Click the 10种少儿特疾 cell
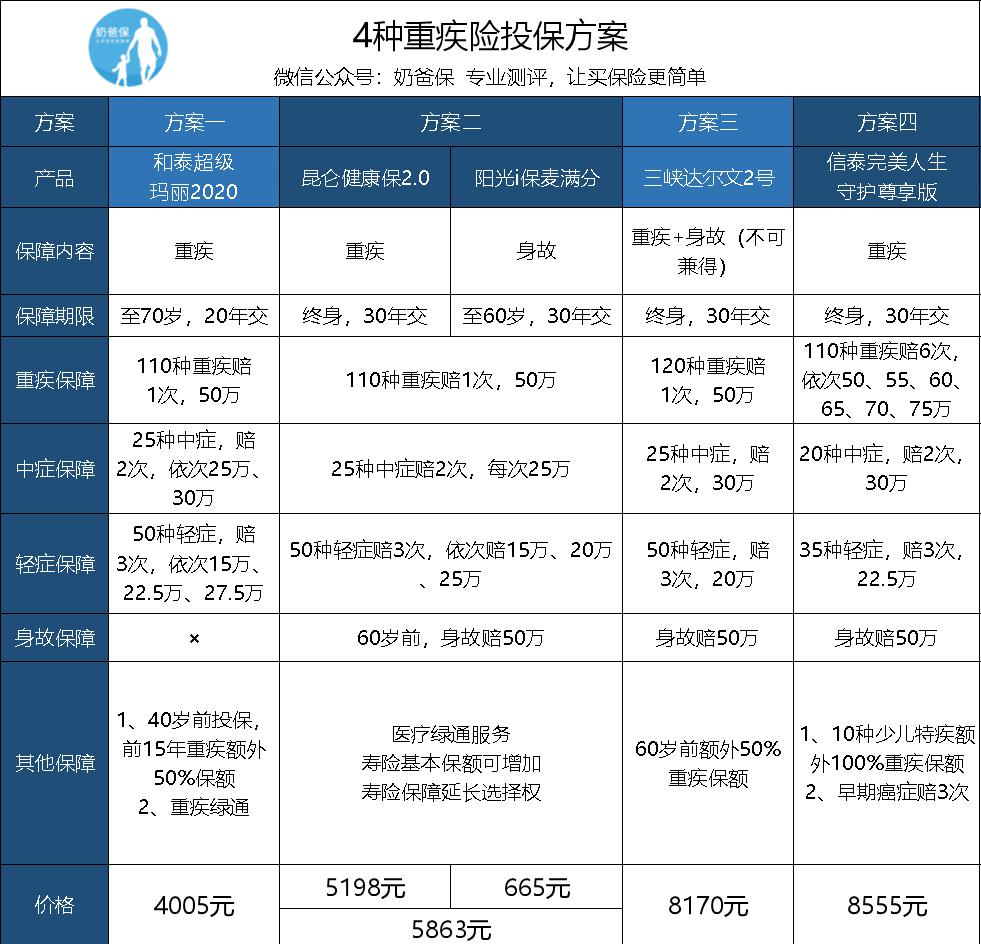This screenshot has width=981, height=944. [887, 763]
